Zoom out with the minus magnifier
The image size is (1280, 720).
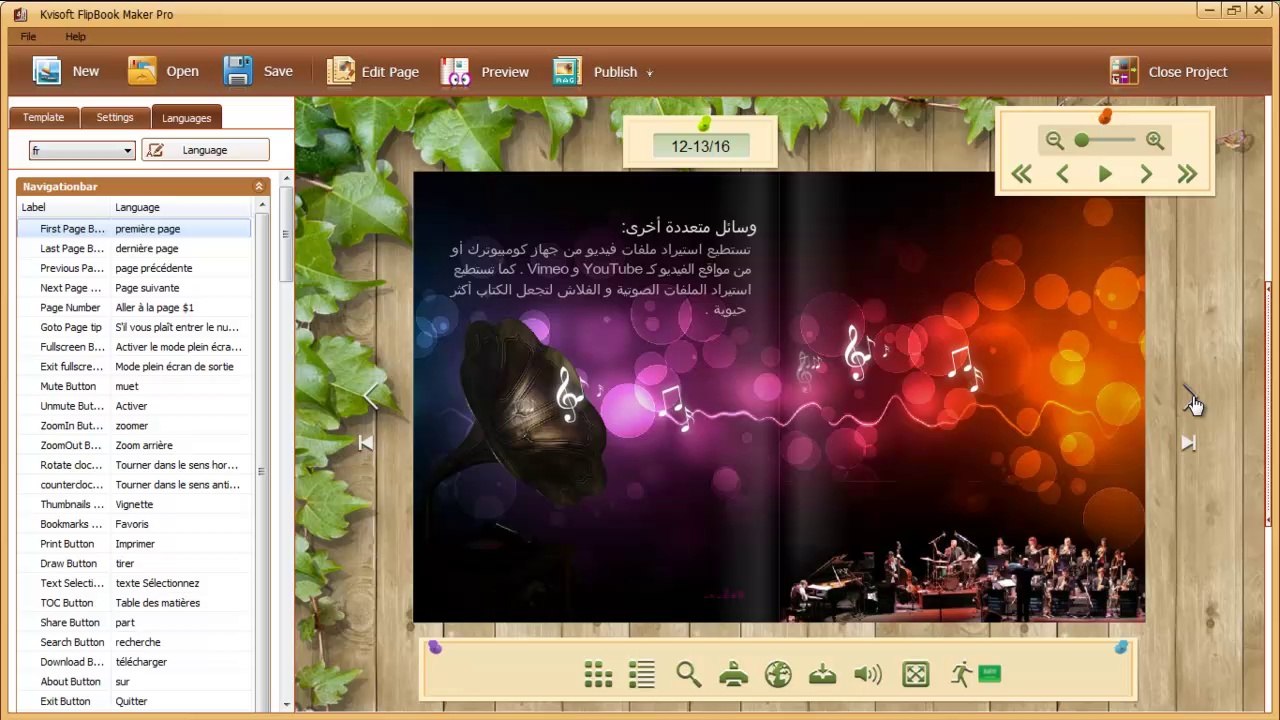click(x=1055, y=141)
